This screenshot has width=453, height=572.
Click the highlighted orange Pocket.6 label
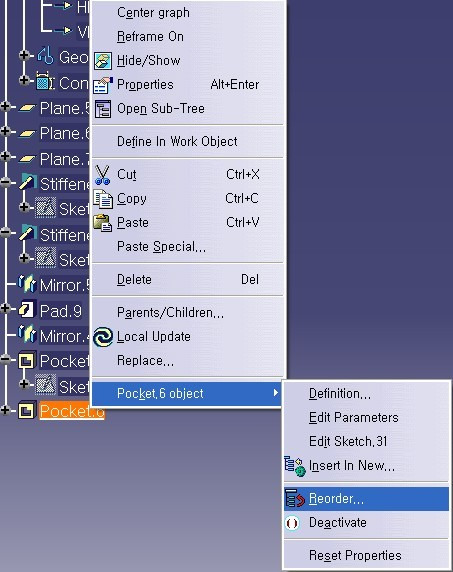(72, 411)
